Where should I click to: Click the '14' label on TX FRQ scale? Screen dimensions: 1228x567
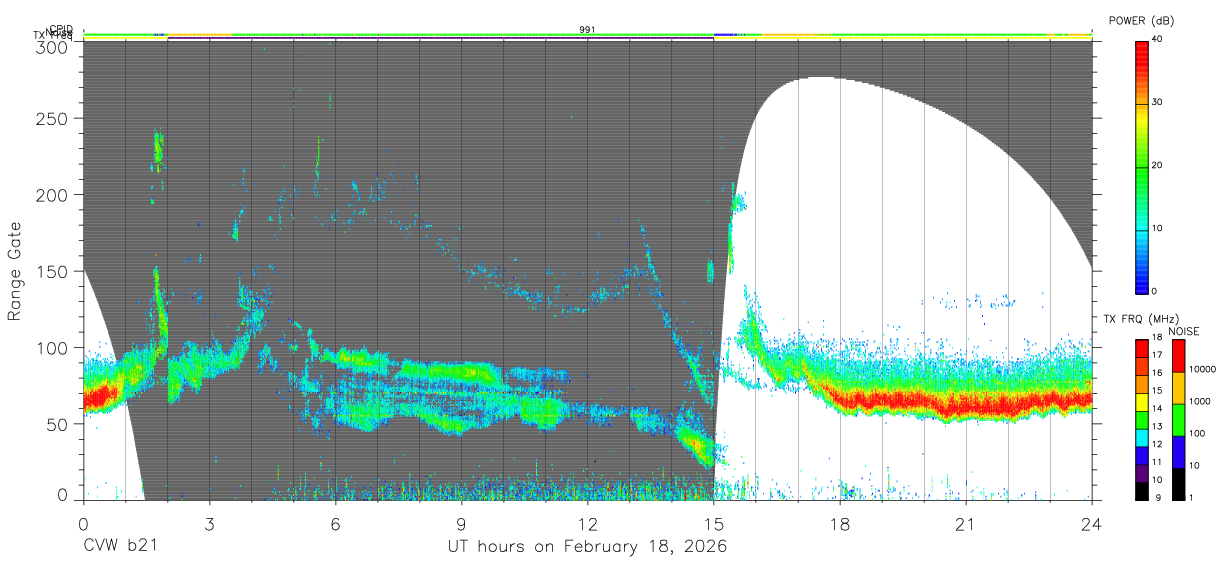coord(1158,408)
